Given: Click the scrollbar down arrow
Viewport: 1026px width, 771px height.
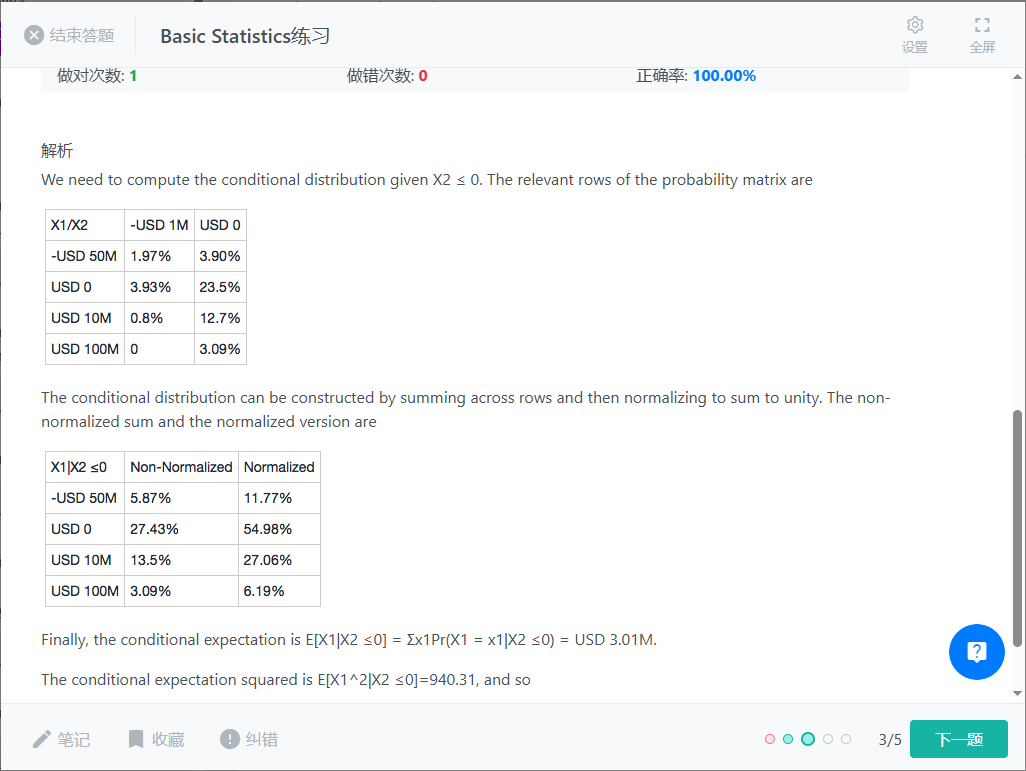Looking at the screenshot, I should [1017, 693].
